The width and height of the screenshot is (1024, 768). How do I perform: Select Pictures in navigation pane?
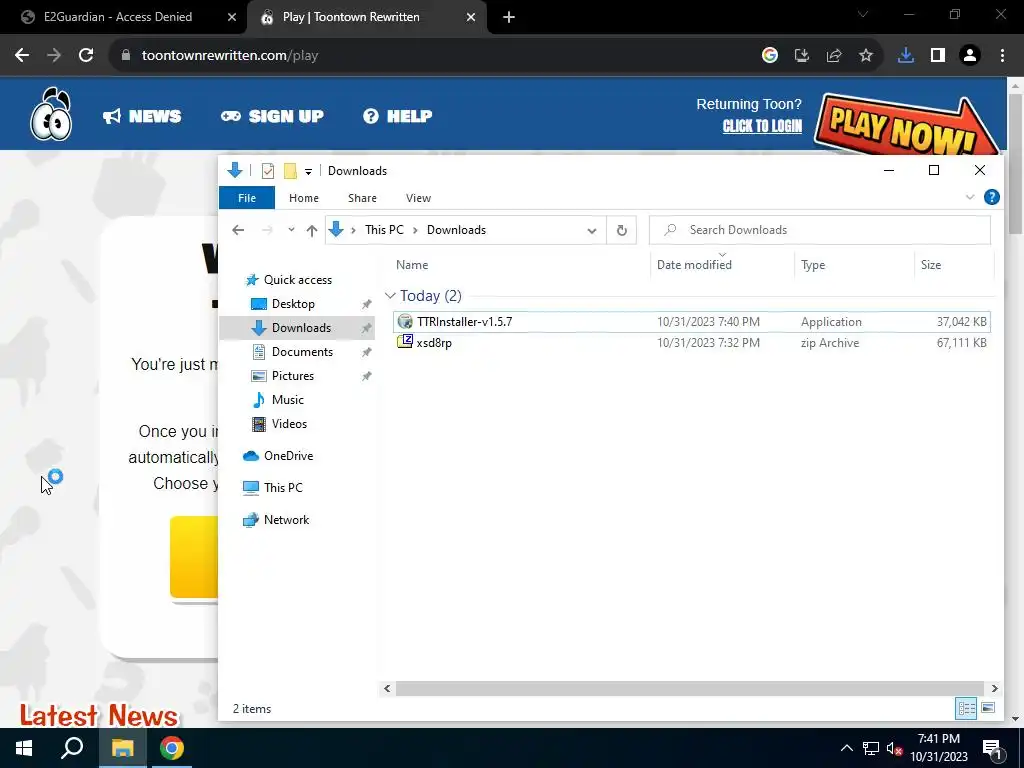click(x=293, y=376)
